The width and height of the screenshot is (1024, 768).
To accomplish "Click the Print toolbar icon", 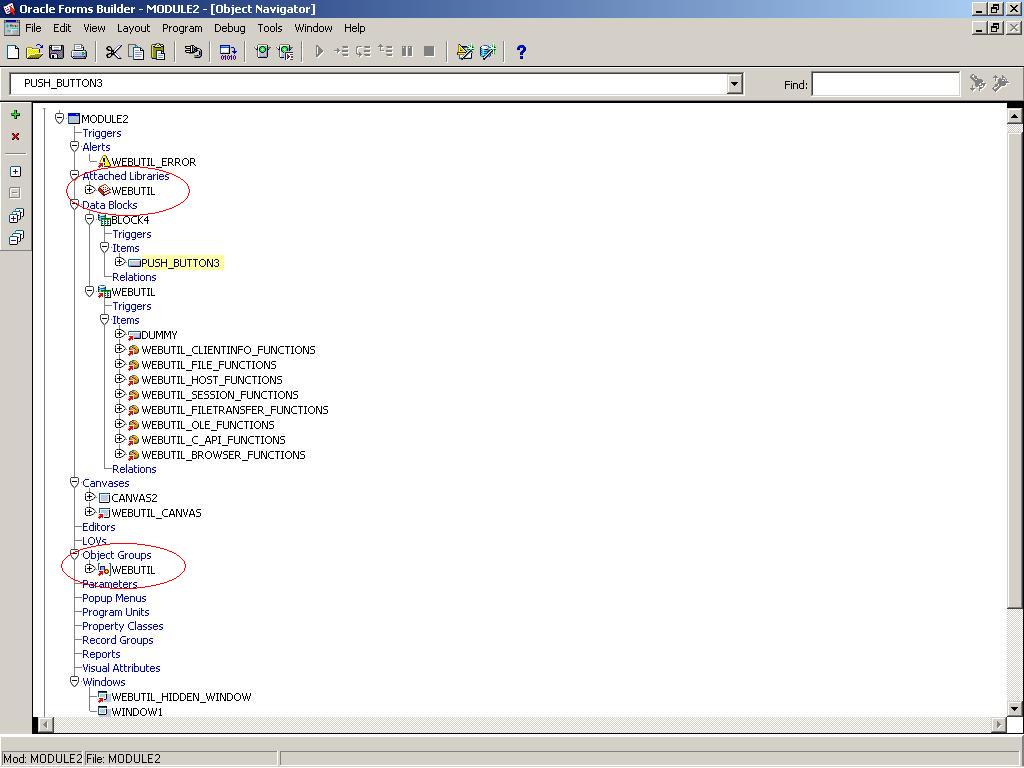I will (78, 52).
